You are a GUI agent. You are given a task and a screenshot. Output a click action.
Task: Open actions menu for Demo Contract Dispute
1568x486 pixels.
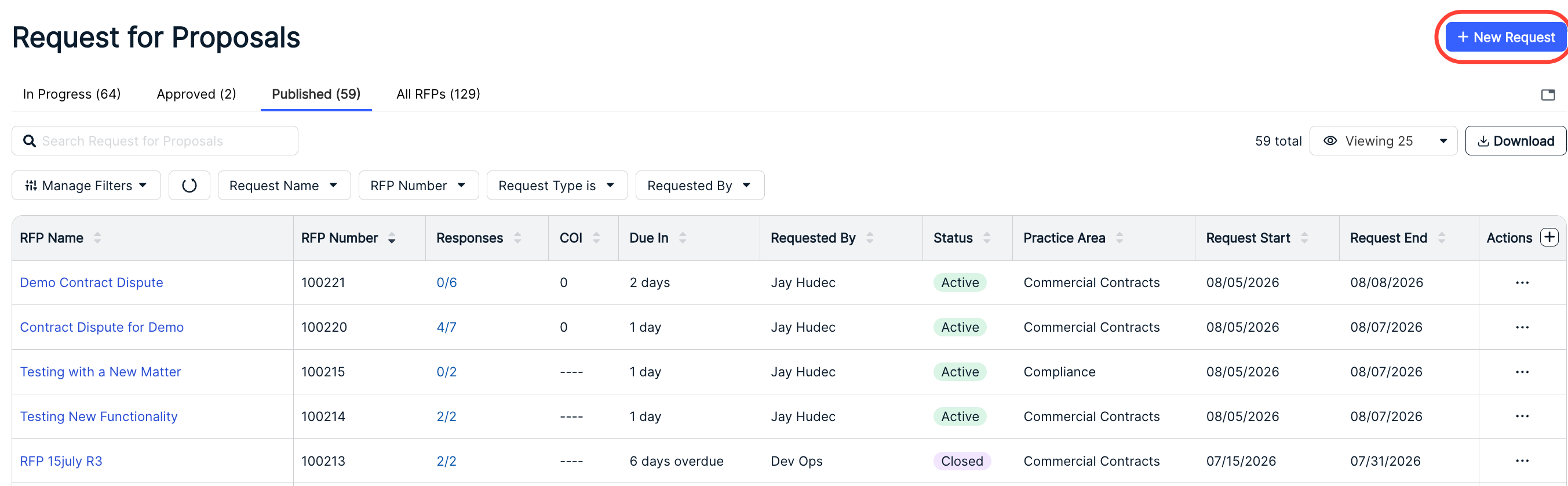(1522, 282)
